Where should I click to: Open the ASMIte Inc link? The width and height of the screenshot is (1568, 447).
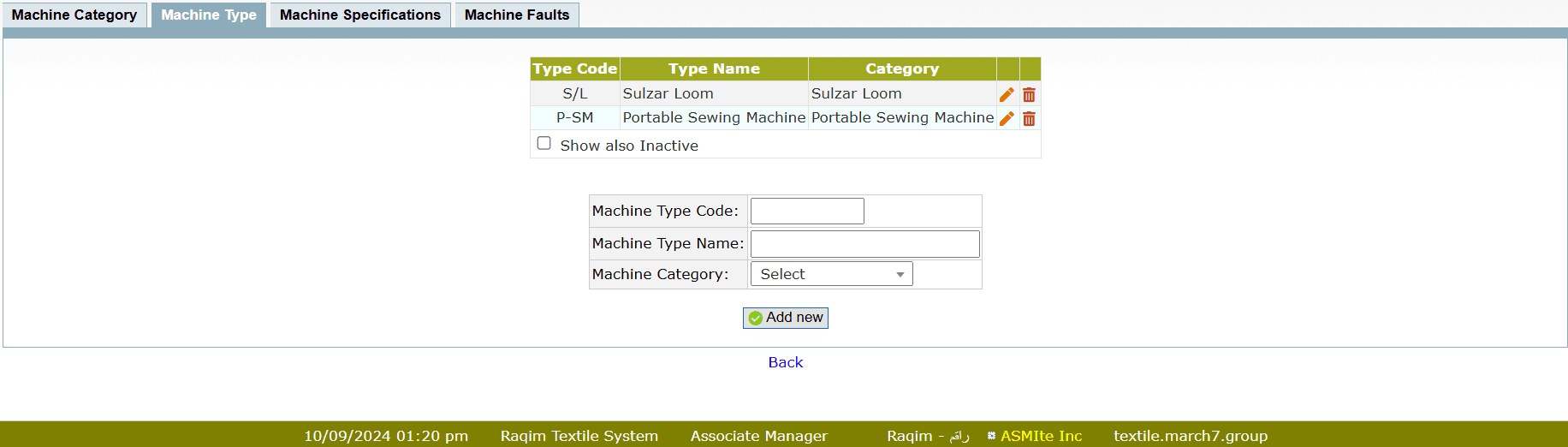coord(1041,436)
